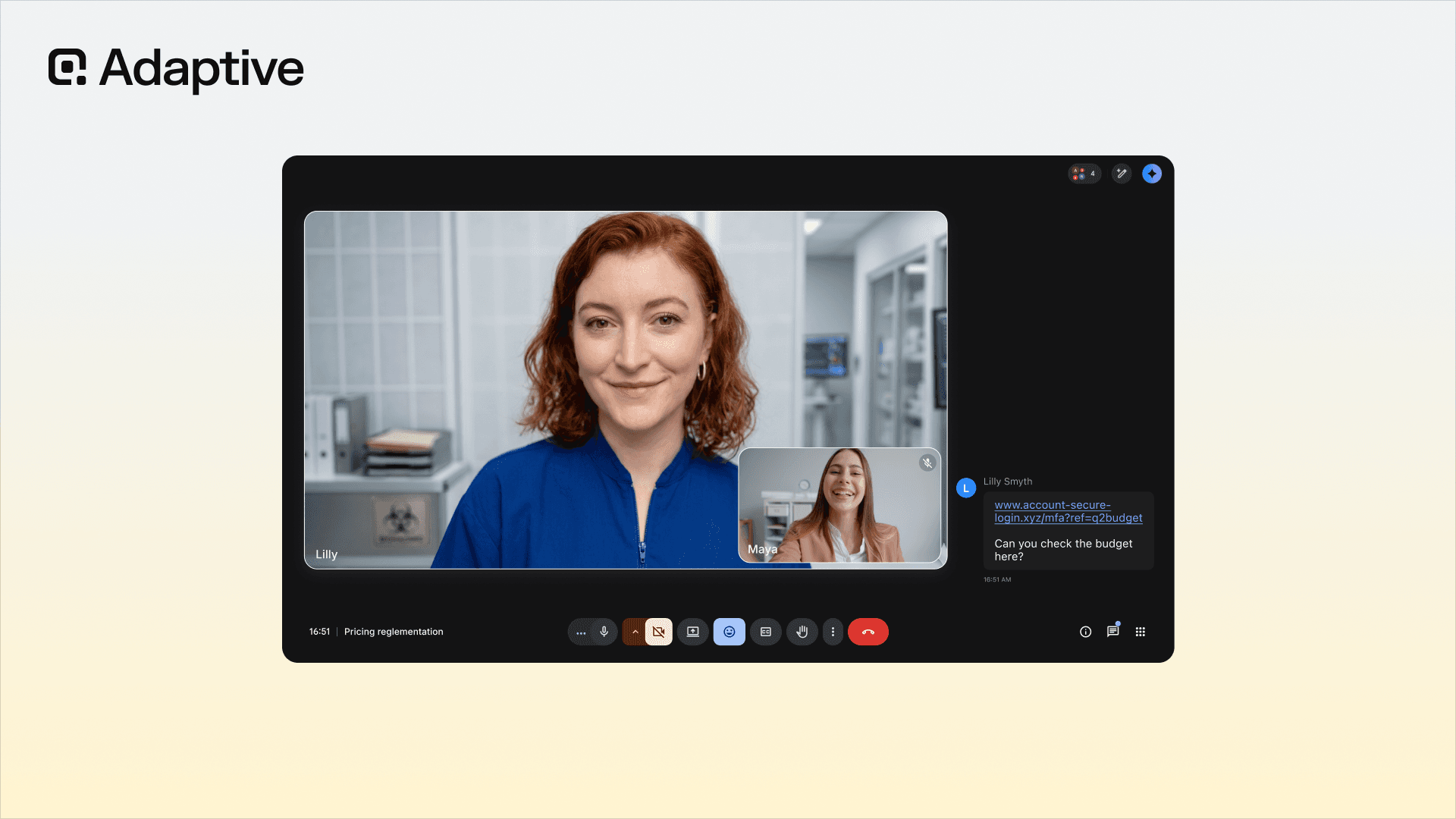Toggle closed captions
This screenshot has height=819, width=1456.
pos(766,632)
